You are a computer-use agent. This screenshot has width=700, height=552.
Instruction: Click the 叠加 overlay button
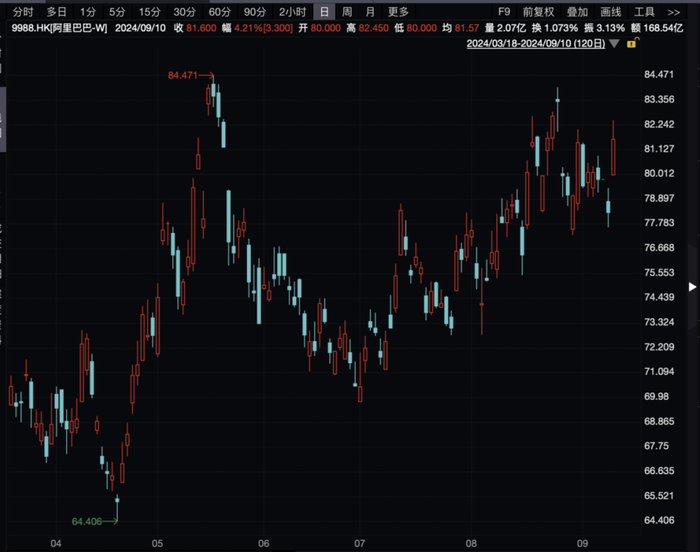(x=577, y=12)
